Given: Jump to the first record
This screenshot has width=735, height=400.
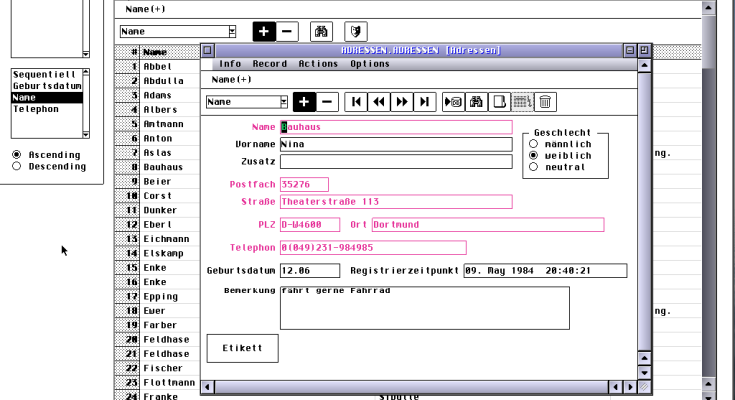Looking at the screenshot, I should (356, 101).
